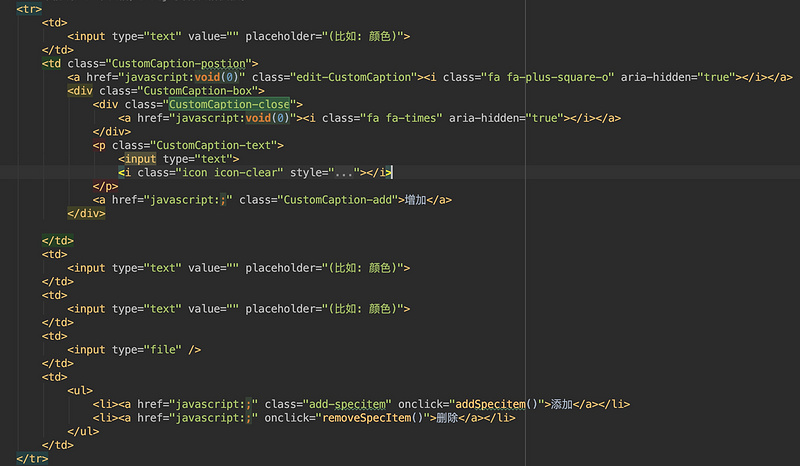Click the closing </tr> tag
800x466 pixels.
pyautogui.click(x=32, y=458)
